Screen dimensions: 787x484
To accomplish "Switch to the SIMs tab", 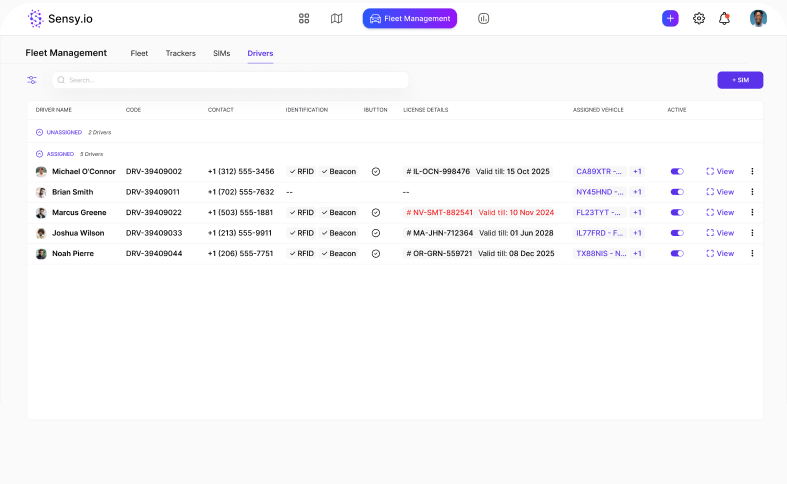I will pyautogui.click(x=221, y=53).
